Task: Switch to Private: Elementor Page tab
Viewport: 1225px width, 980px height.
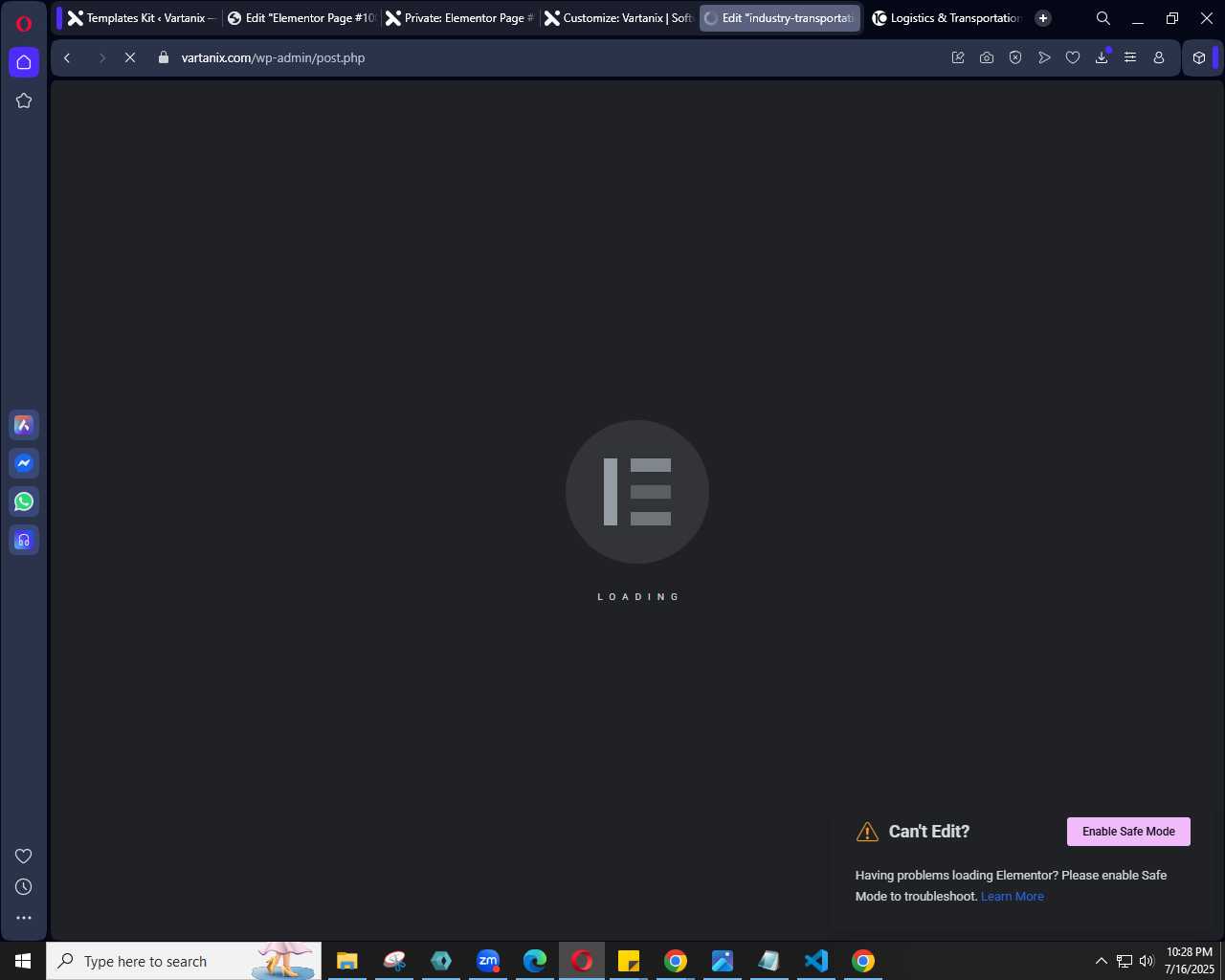Action: (460, 18)
